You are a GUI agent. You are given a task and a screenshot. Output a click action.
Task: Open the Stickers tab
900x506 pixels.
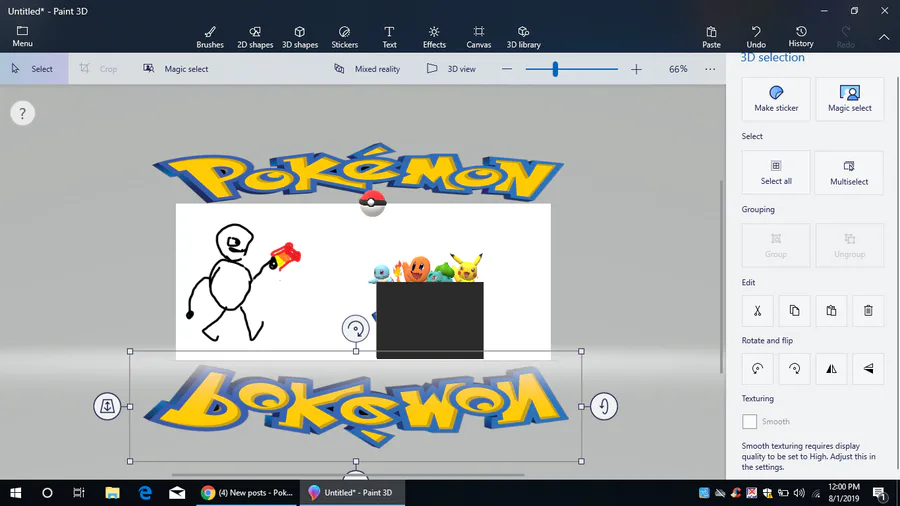pos(344,37)
